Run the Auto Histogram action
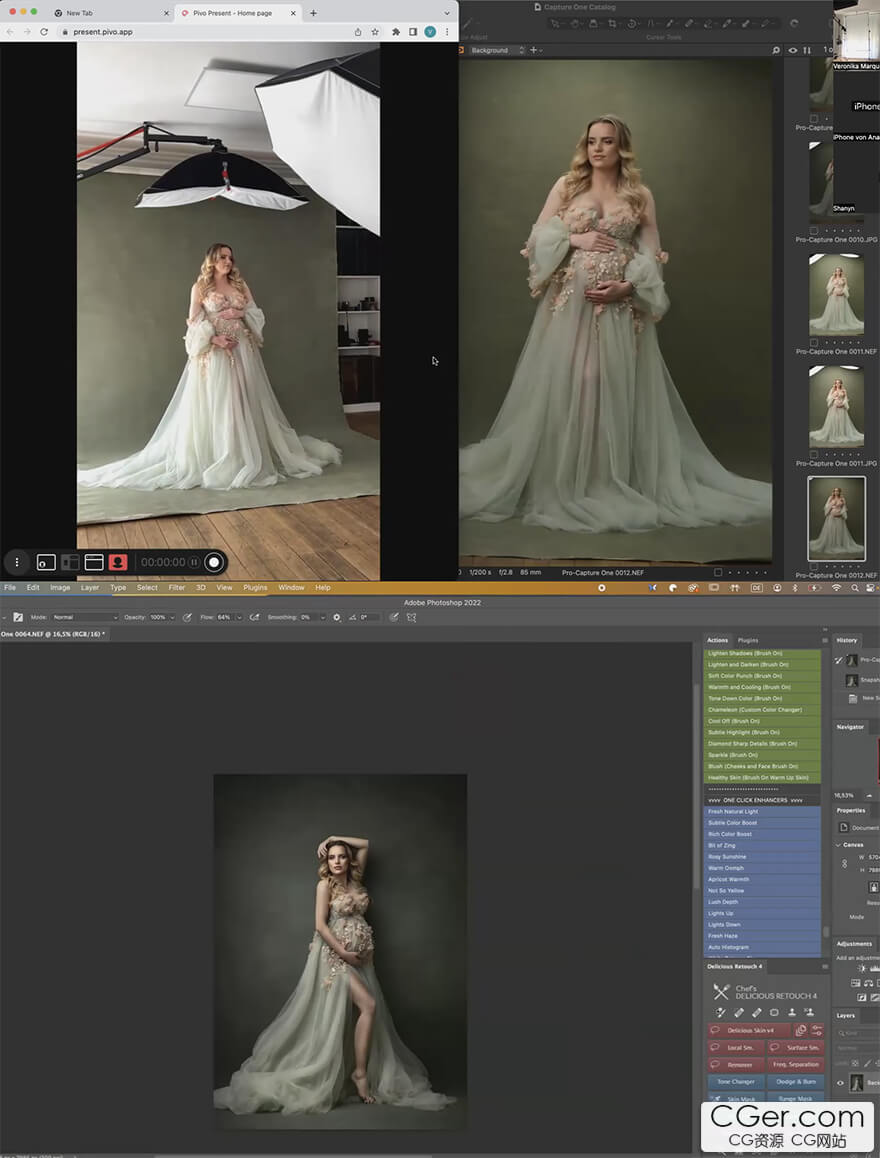Image resolution: width=880 pixels, height=1158 pixels. click(761, 947)
